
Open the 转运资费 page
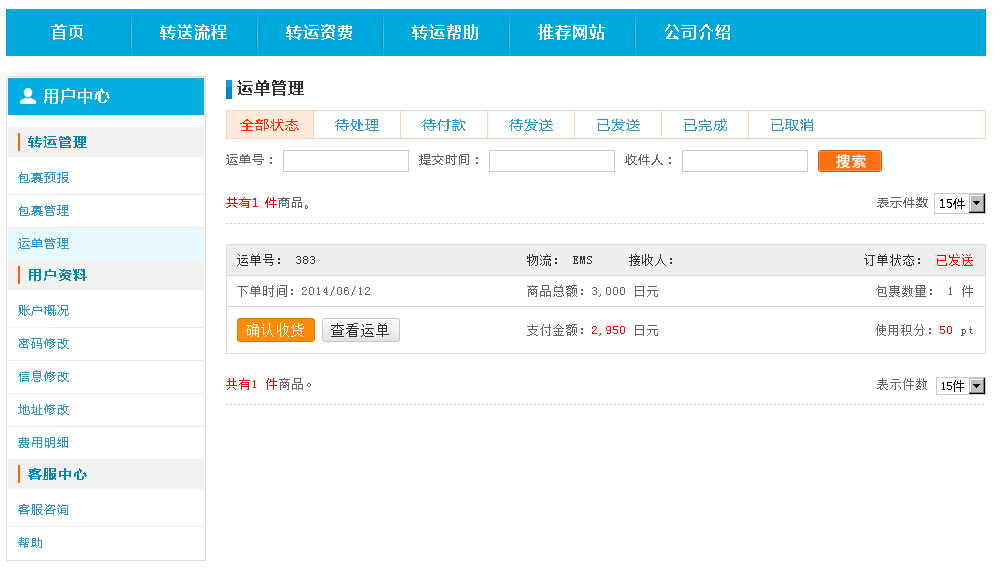(321, 32)
